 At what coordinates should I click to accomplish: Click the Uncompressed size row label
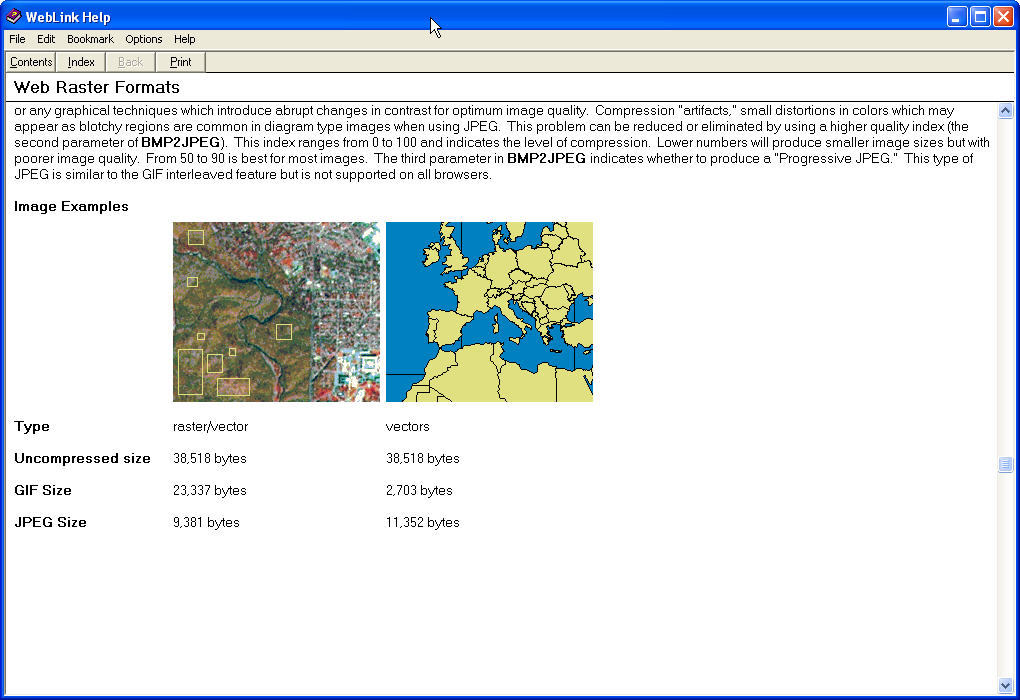point(82,458)
